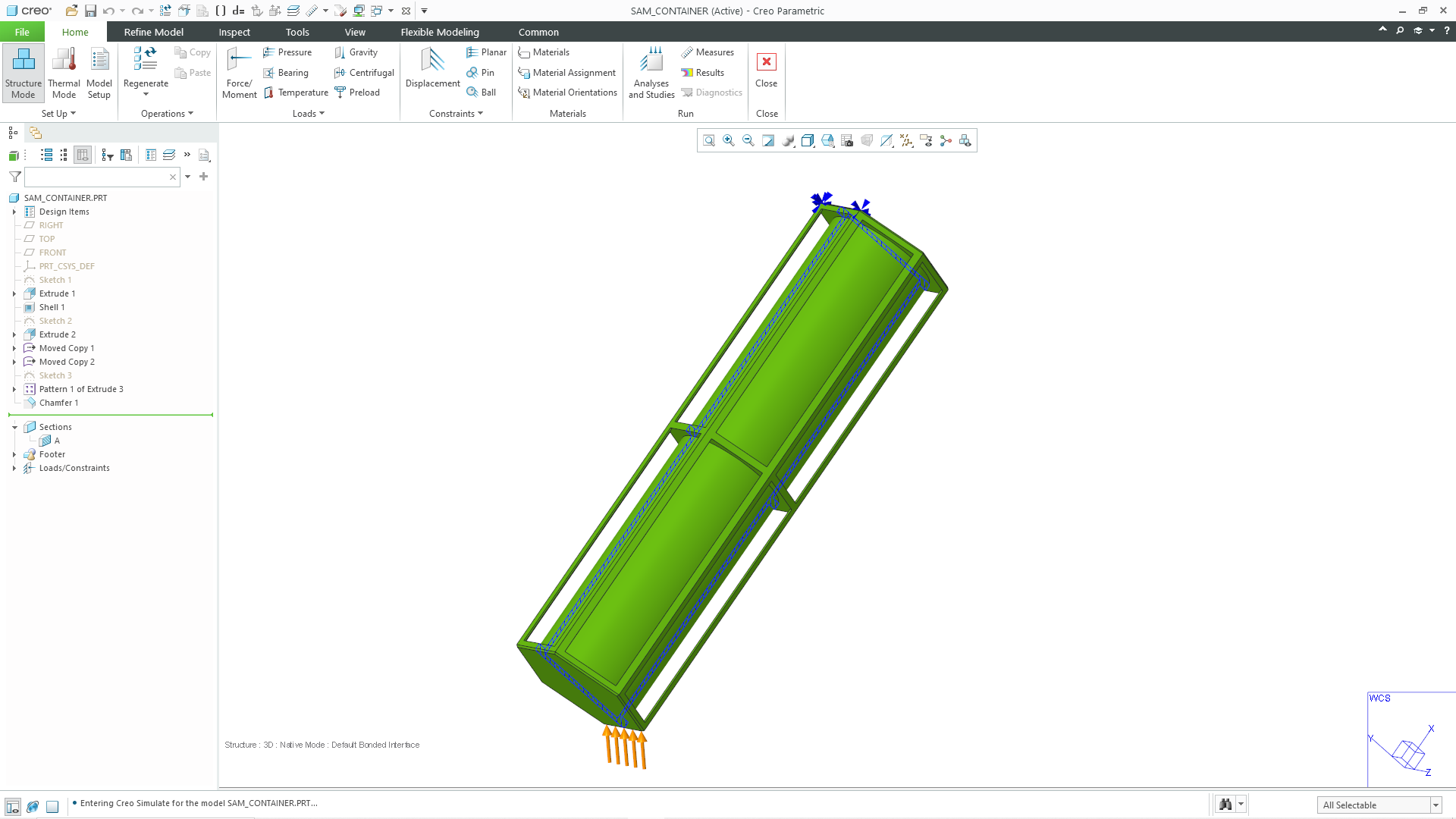Switch to the Flexible Modeling tab
The image size is (1456, 819).
click(x=439, y=32)
